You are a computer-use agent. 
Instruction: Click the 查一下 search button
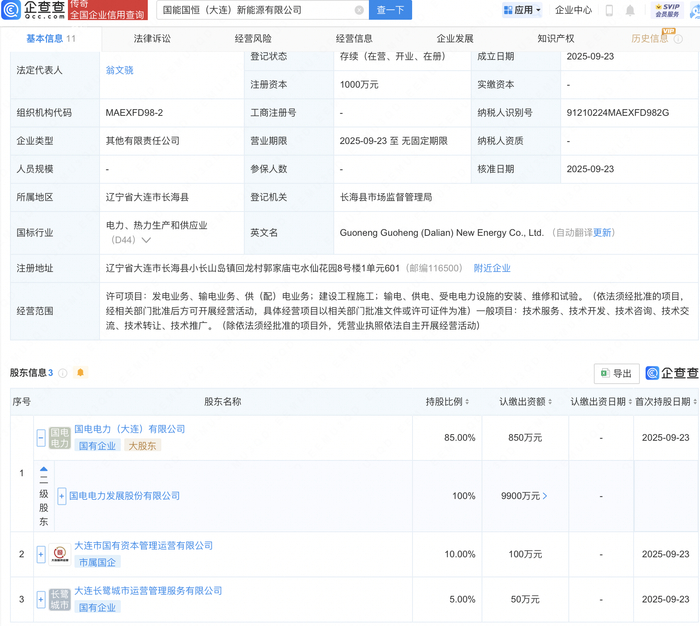tap(391, 10)
